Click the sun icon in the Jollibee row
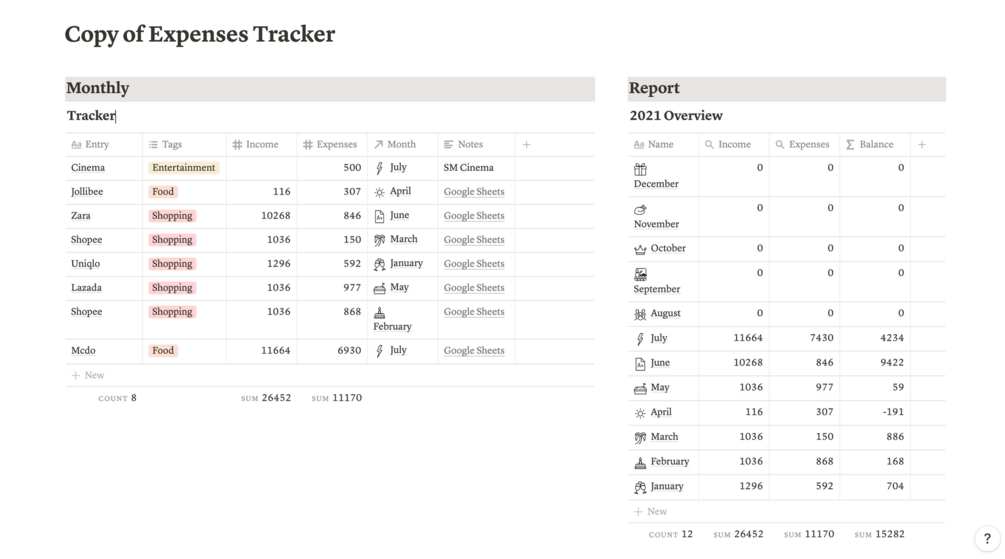 tap(379, 192)
